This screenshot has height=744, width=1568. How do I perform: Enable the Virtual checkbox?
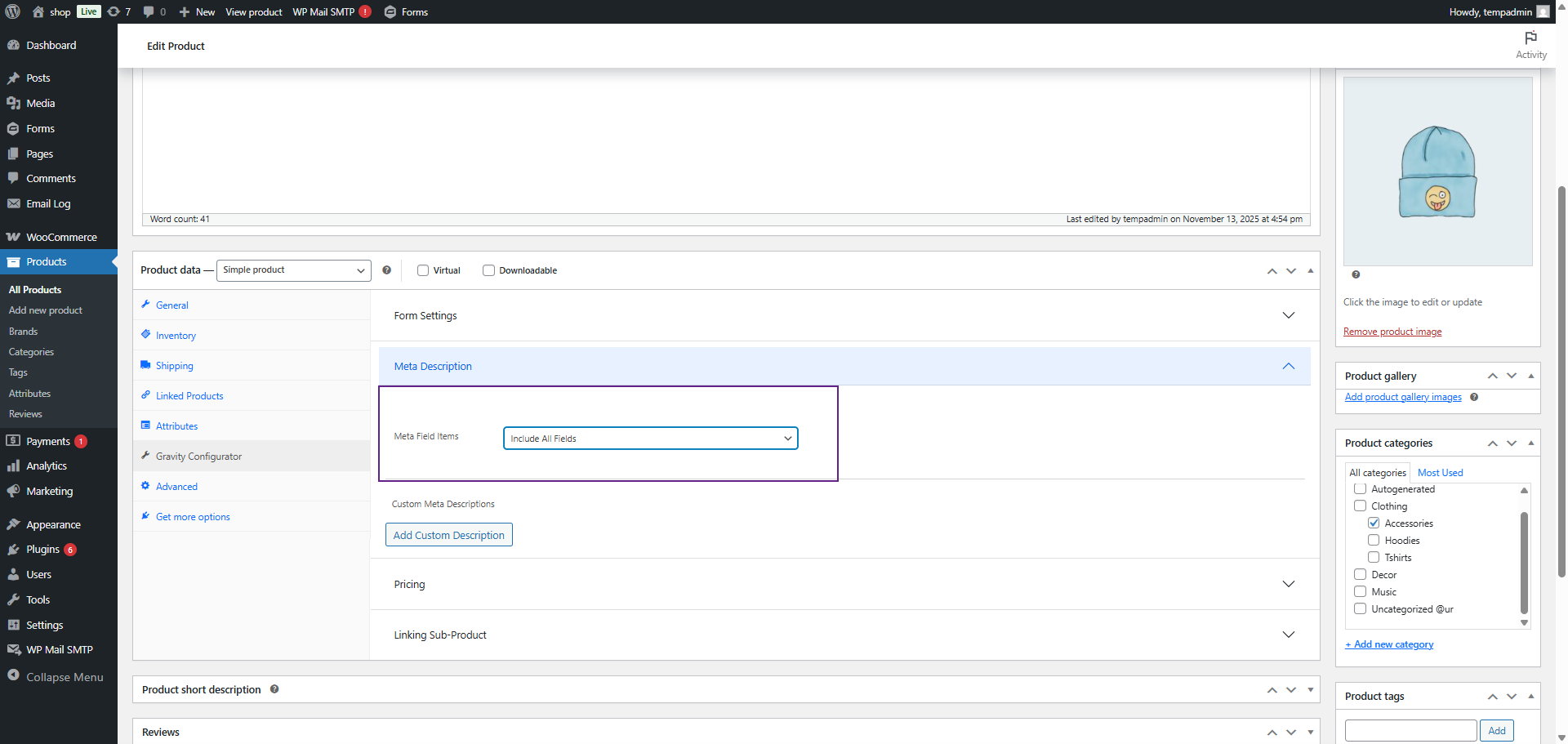click(x=423, y=270)
